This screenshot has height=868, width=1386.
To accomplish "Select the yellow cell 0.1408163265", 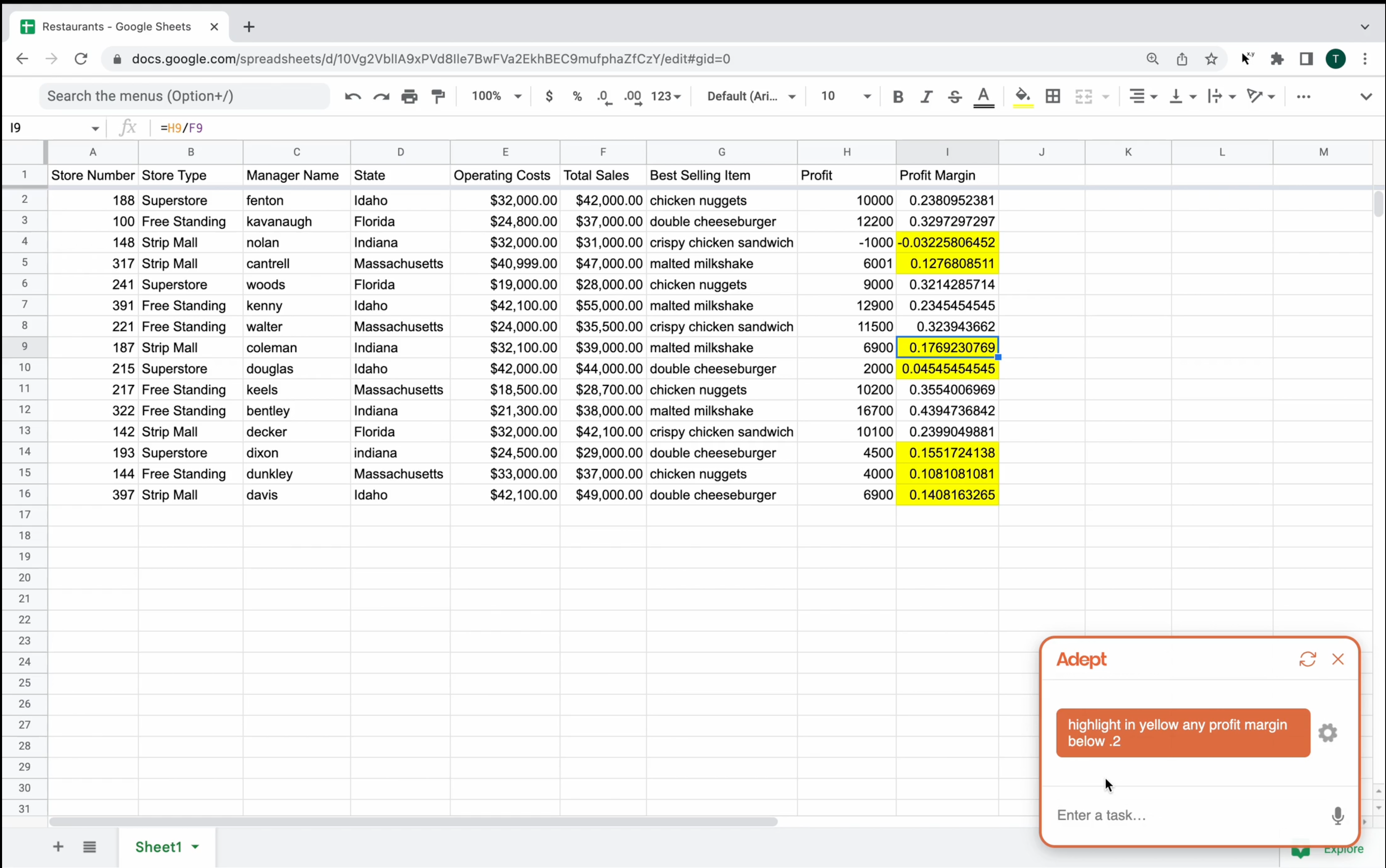I will (x=947, y=495).
